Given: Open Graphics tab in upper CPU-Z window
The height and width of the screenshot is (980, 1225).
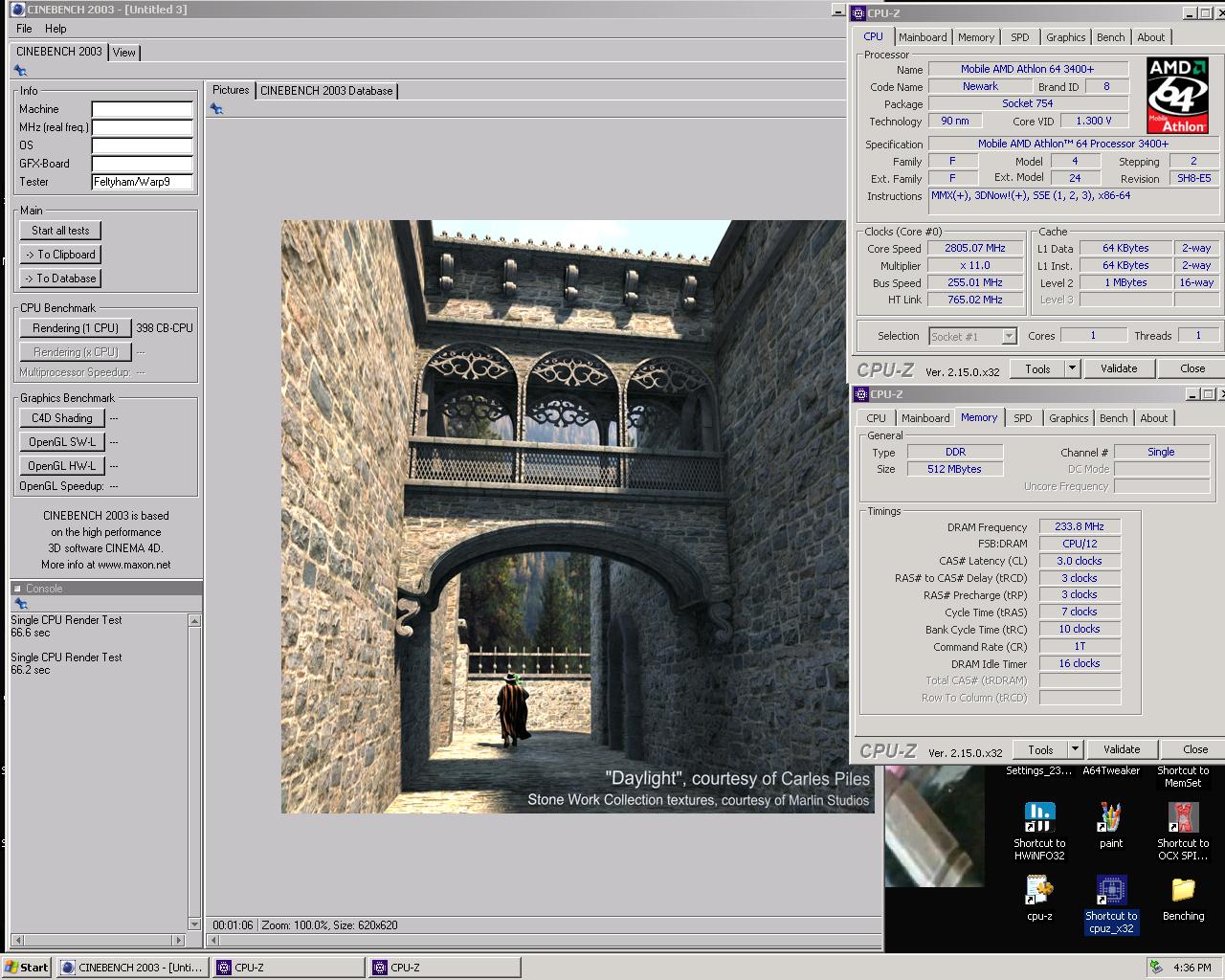Looking at the screenshot, I should point(1065,37).
